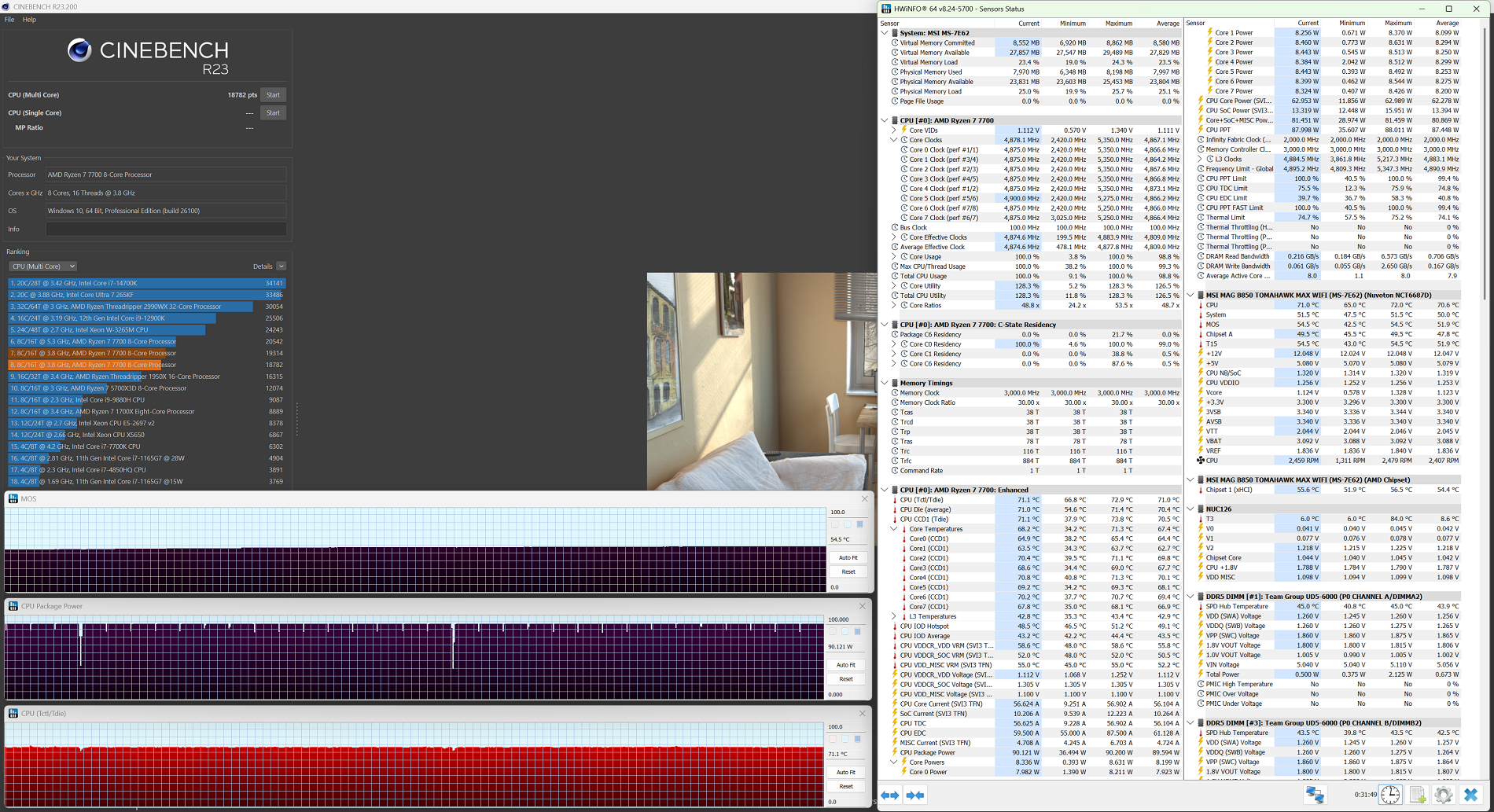Expand the L3 Clocks node

tap(1200, 160)
